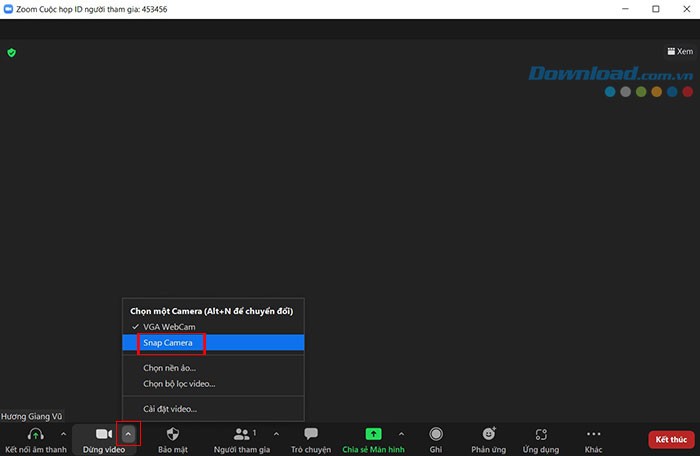The image size is (700, 456).
Task: Expand the arrow beside Người tham gia
Action: coord(276,434)
